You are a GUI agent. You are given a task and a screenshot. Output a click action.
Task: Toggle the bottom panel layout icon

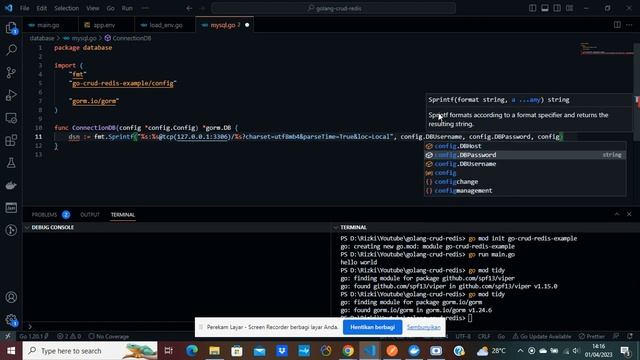click(544, 8)
